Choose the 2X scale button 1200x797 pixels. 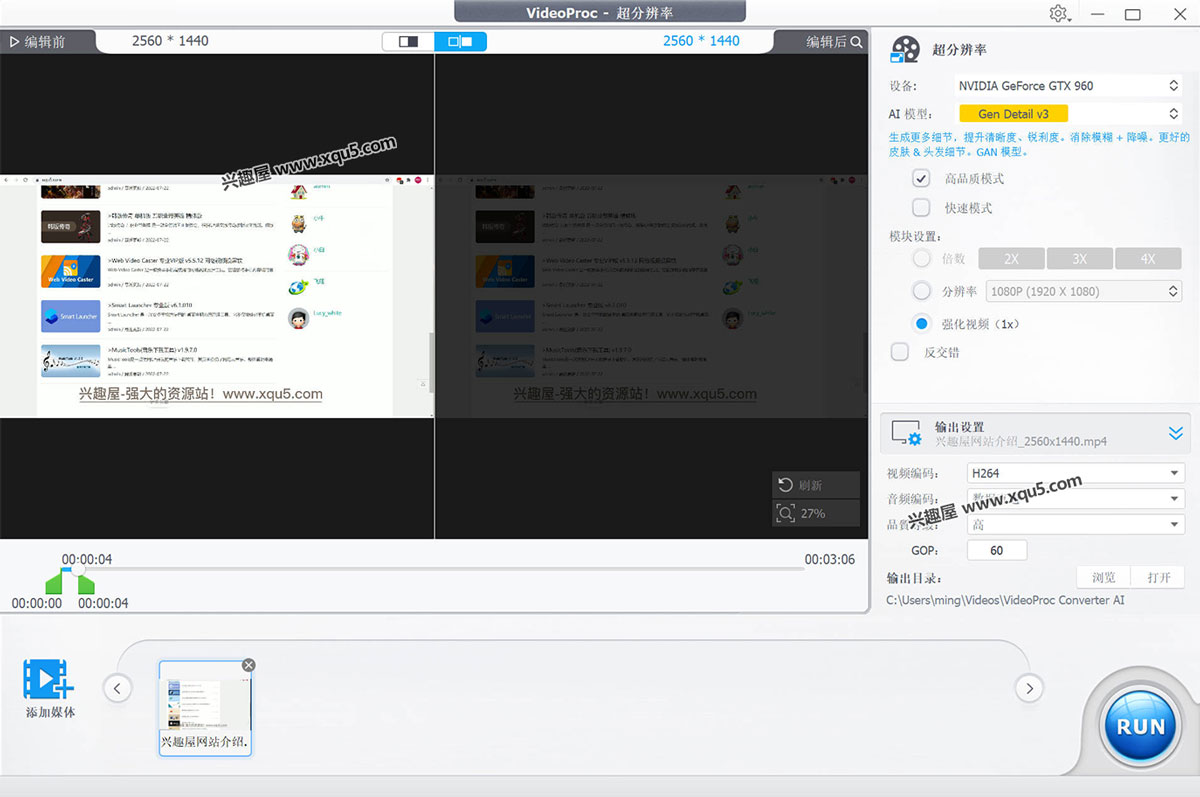(x=1011, y=259)
